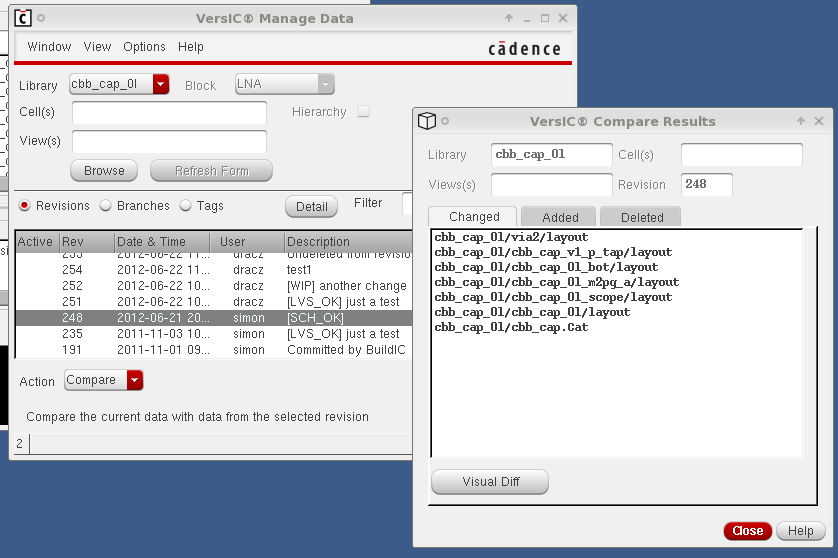Click the Visual Diff button

coord(490,482)
